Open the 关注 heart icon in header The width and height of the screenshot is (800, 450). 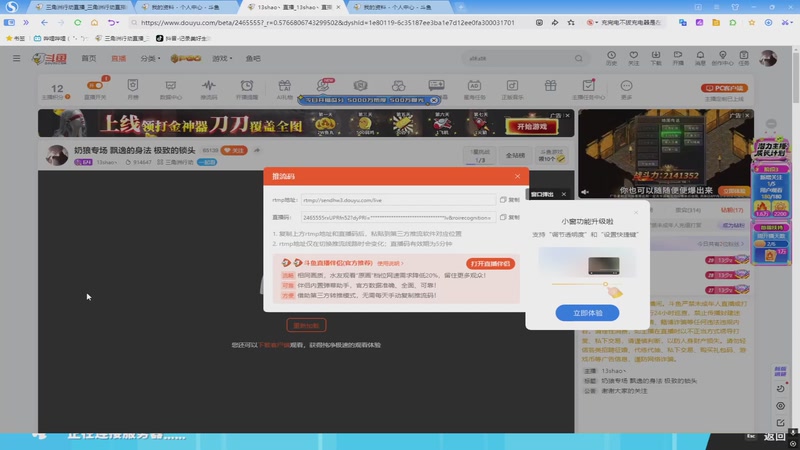click(x=634, y=58)
